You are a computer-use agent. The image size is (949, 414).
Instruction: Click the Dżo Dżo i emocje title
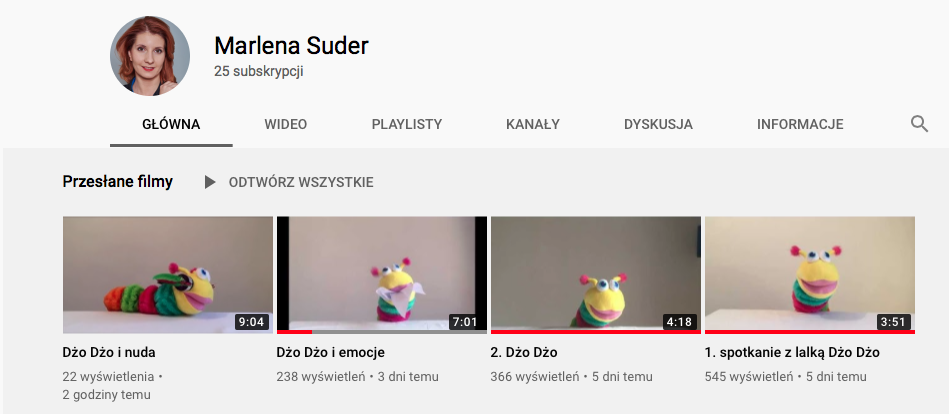[x=330, y=352]
